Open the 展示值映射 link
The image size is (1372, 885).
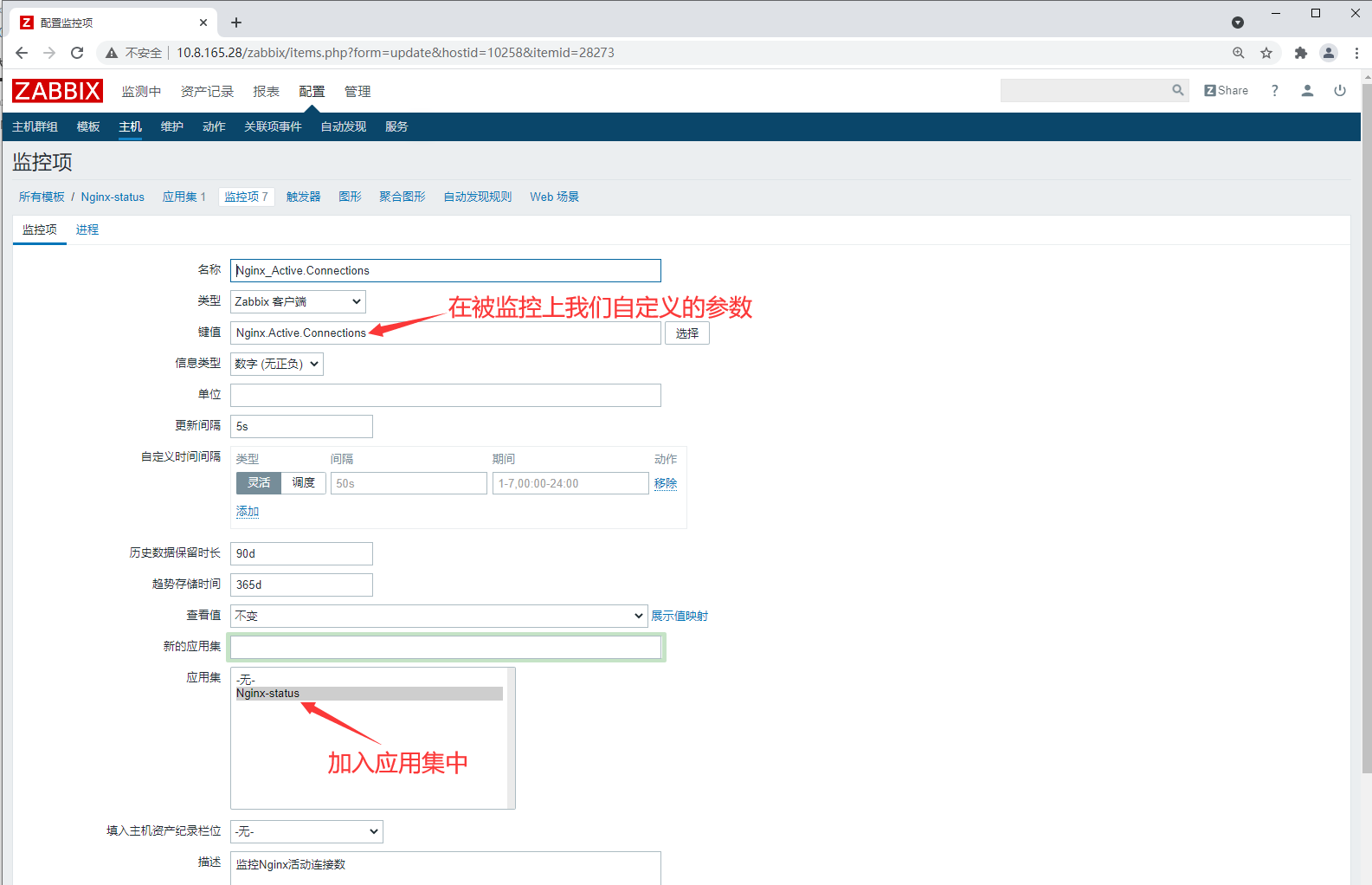680,616
